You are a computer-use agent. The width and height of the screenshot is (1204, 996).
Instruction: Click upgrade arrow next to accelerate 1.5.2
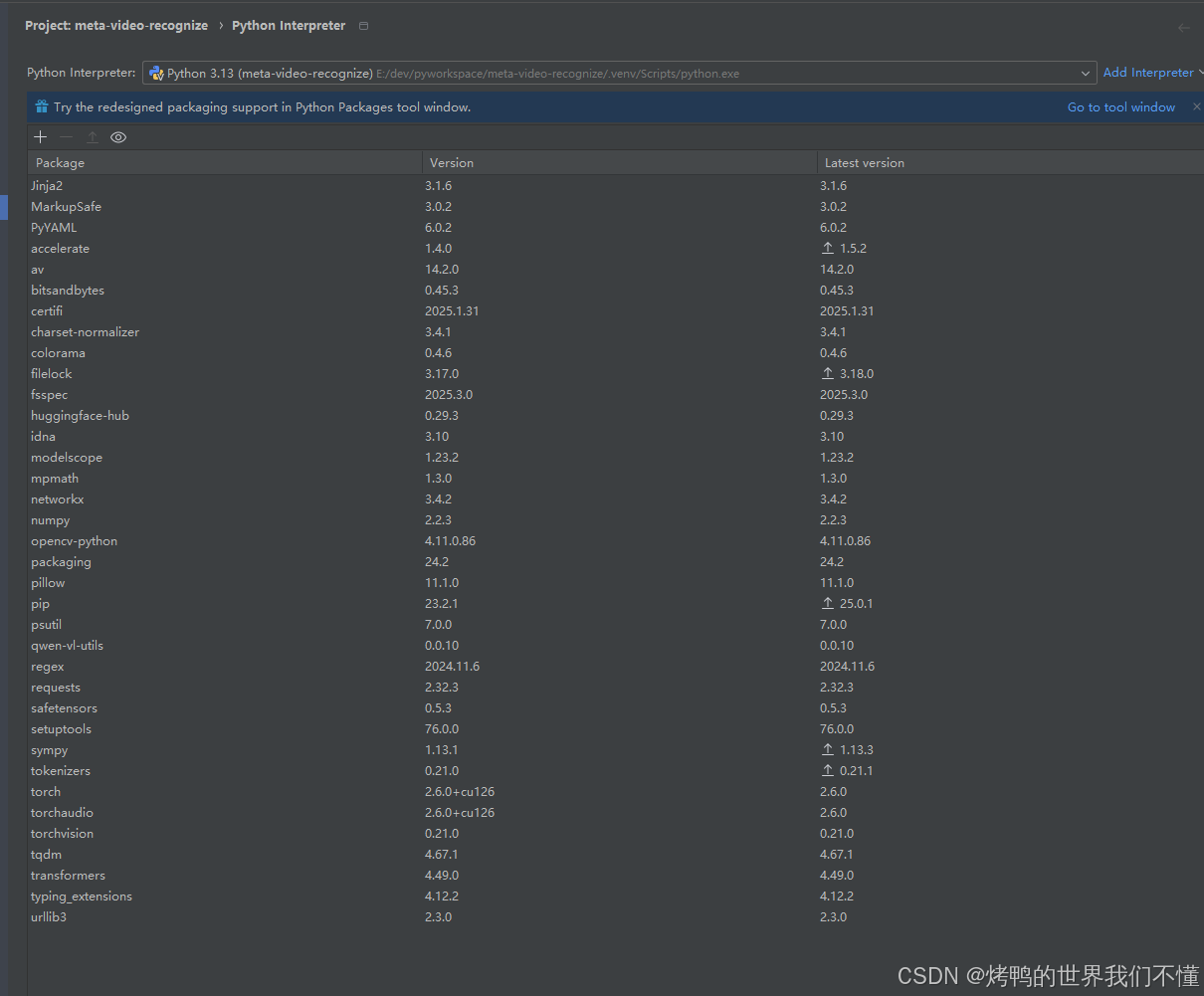(x=828, y=249)
